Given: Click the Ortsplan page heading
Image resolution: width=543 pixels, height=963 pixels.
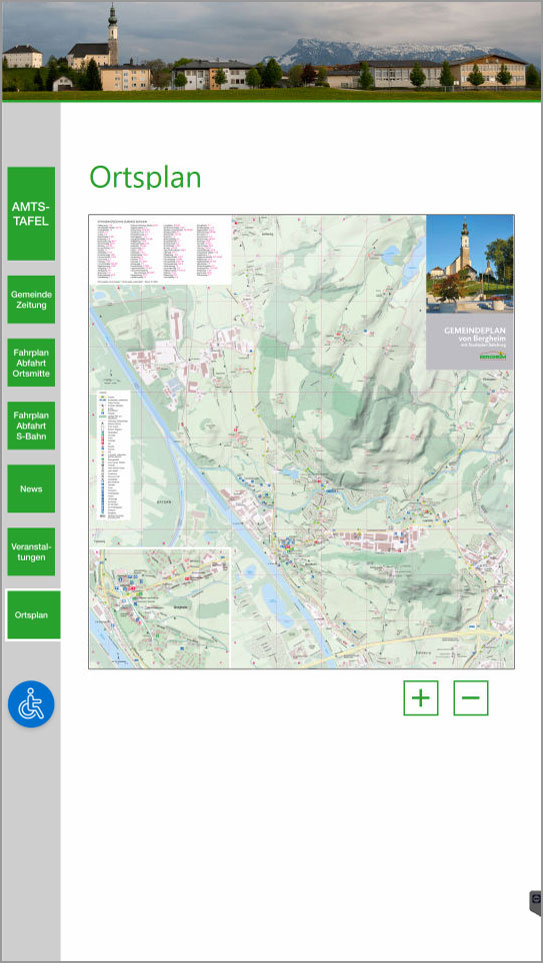Looking at the screenshot, I should [x=146, y=177].
